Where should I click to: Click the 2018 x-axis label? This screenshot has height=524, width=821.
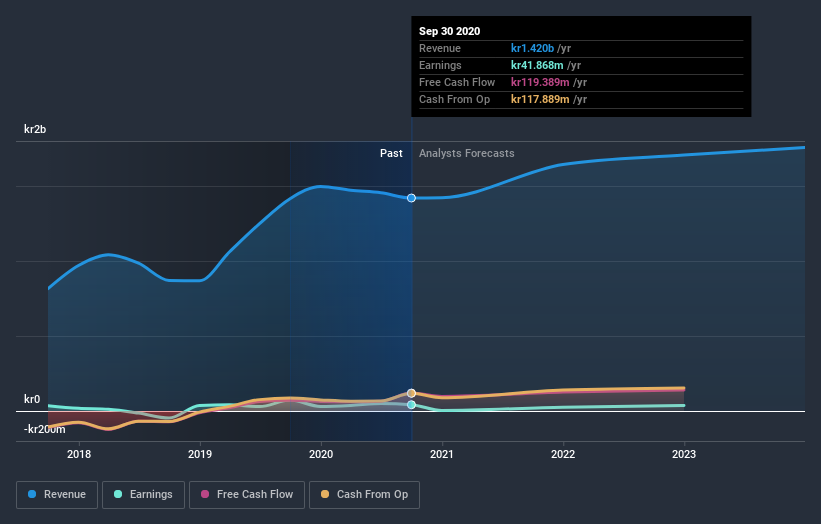pos(79,454)
